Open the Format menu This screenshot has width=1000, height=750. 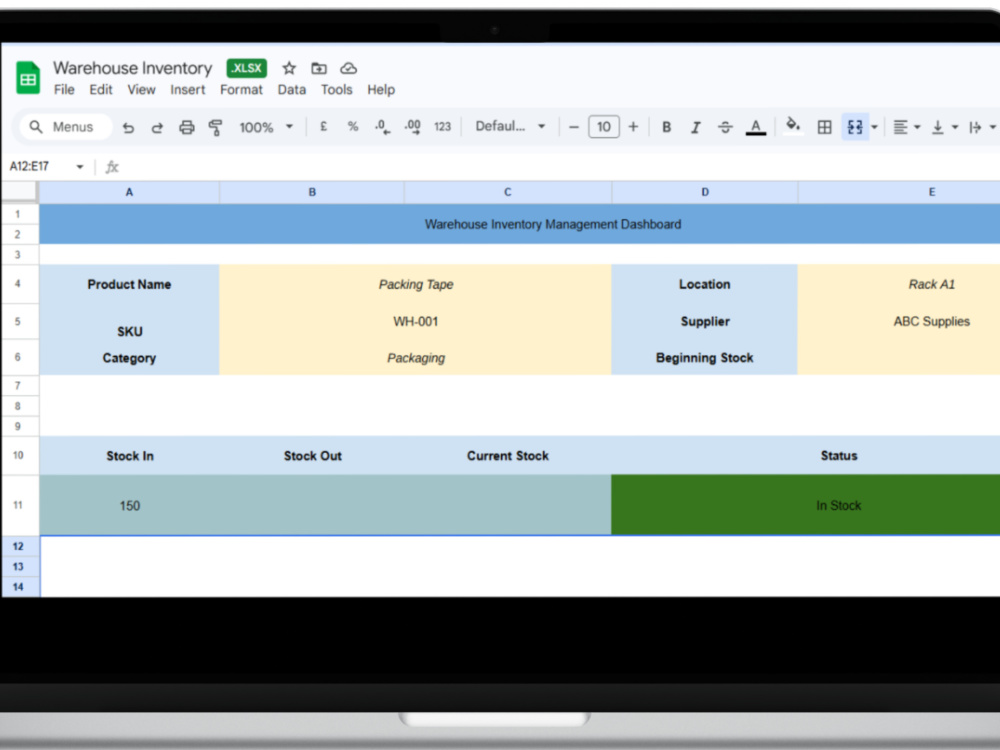click(241, 90)
